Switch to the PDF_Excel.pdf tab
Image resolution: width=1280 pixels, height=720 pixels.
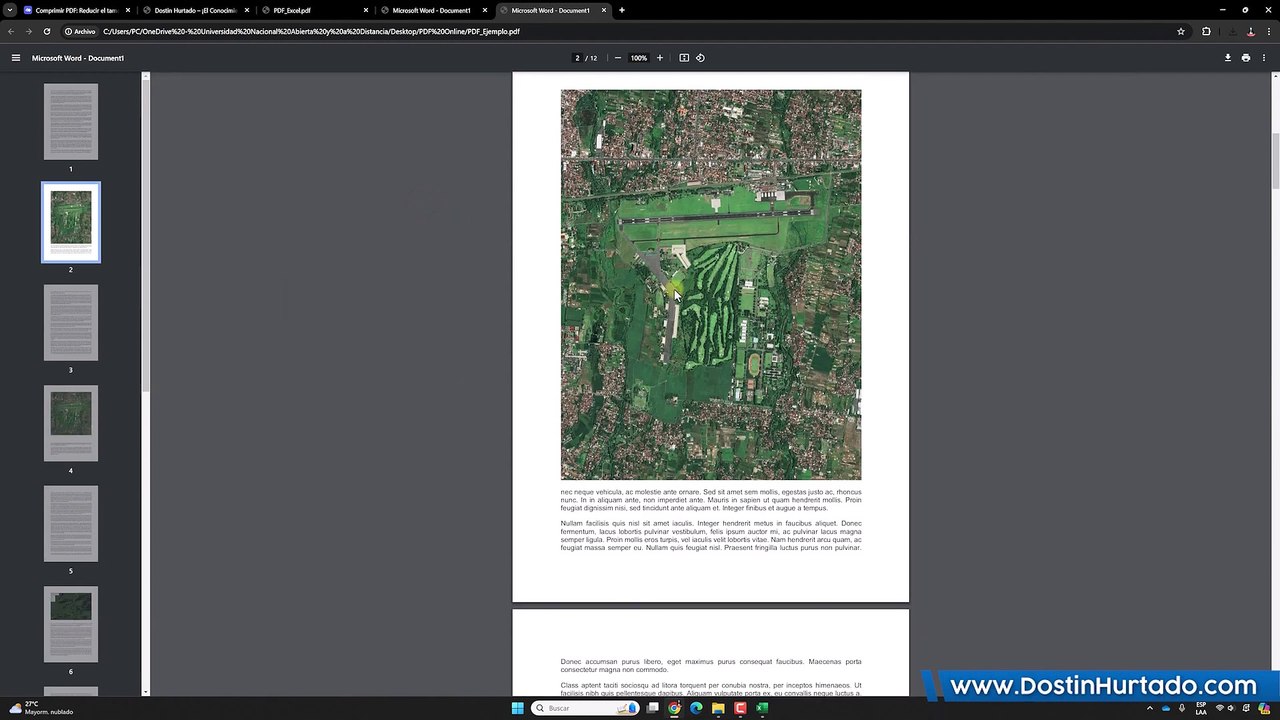[x=315, y=10]
